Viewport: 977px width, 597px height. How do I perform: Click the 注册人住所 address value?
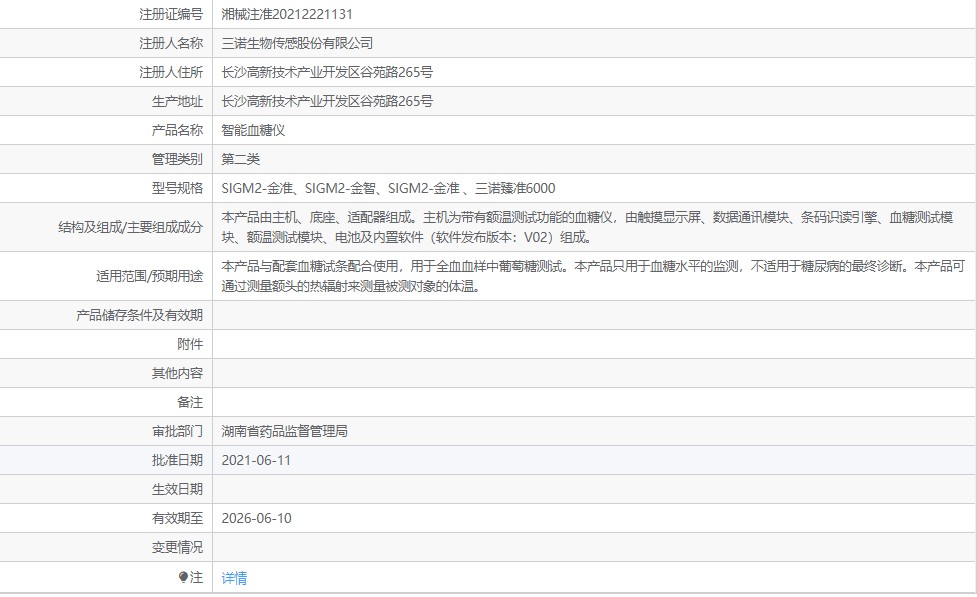[x=327, y=72]
